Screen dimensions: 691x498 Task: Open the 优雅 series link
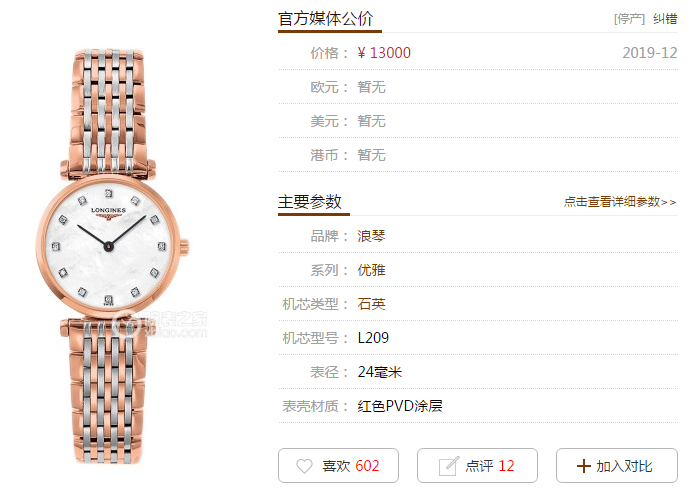click(371, 270)
